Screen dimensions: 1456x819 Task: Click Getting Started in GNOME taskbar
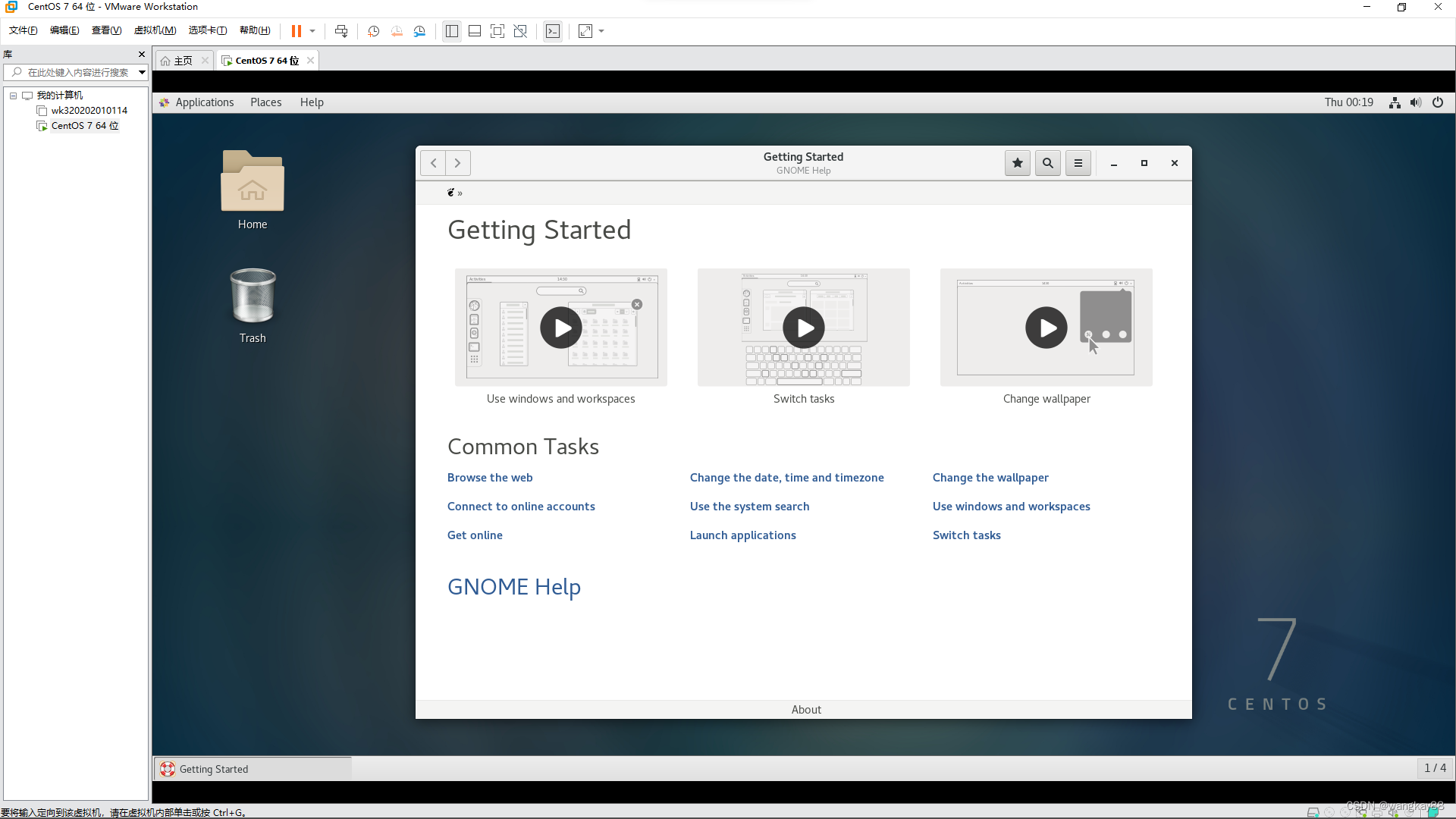253,769
